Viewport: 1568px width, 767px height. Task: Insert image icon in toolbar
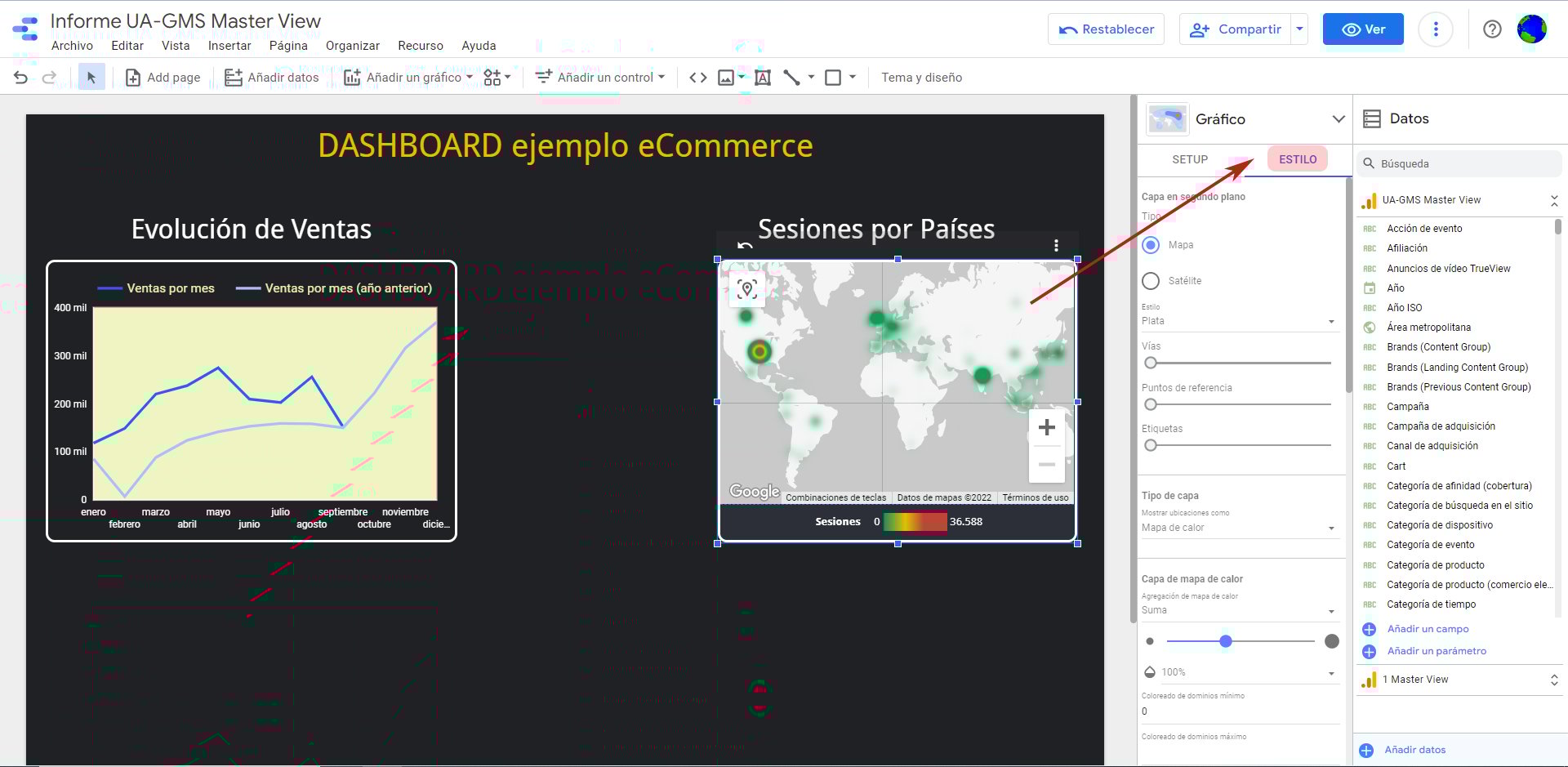tap(726, 78)
